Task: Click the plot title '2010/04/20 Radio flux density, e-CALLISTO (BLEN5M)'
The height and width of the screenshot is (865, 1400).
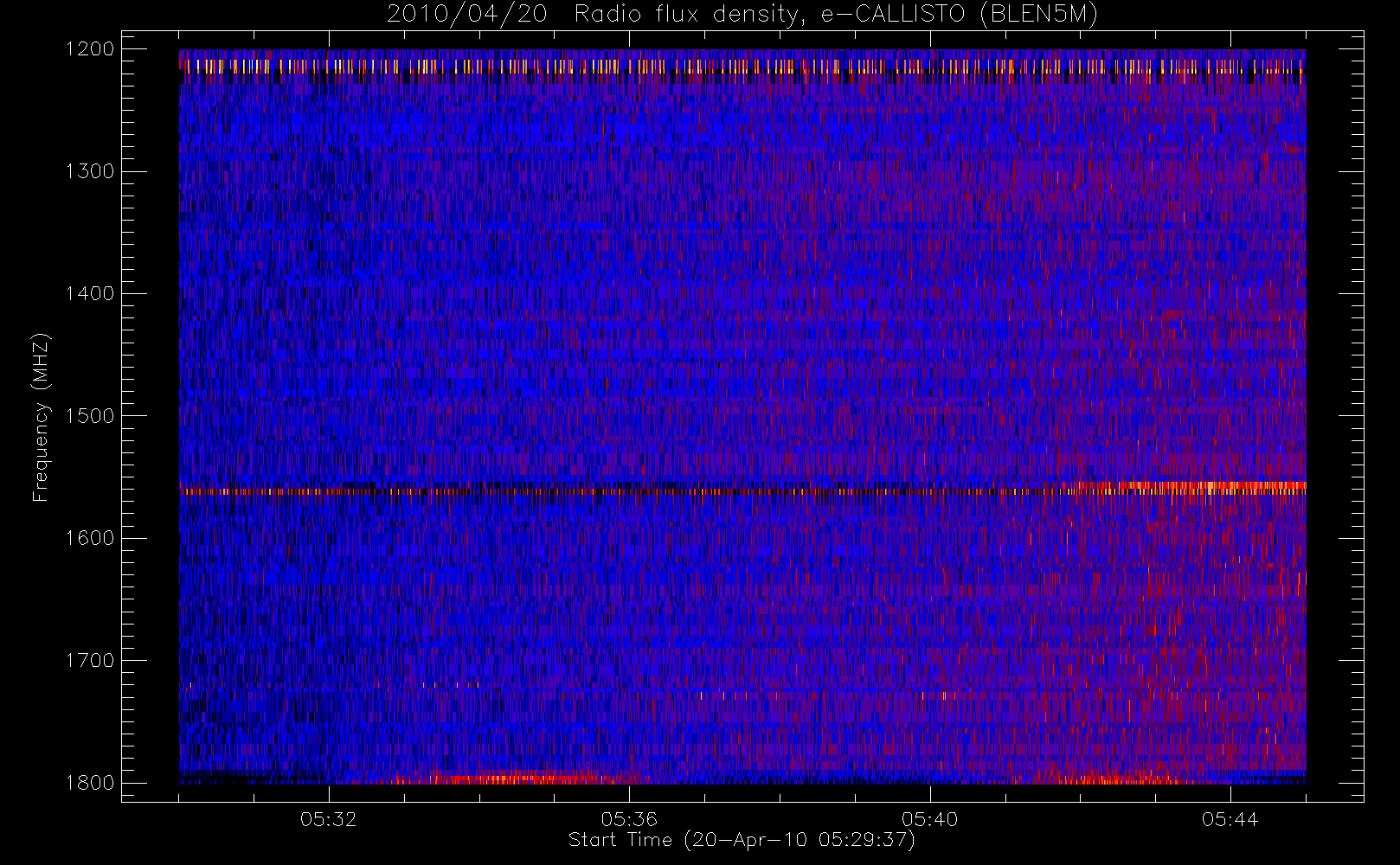Action: (742, 15)
